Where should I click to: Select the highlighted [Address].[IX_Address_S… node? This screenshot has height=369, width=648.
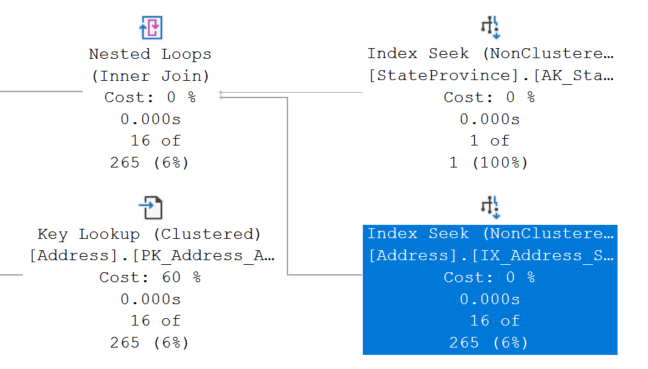tap(490, 290)
